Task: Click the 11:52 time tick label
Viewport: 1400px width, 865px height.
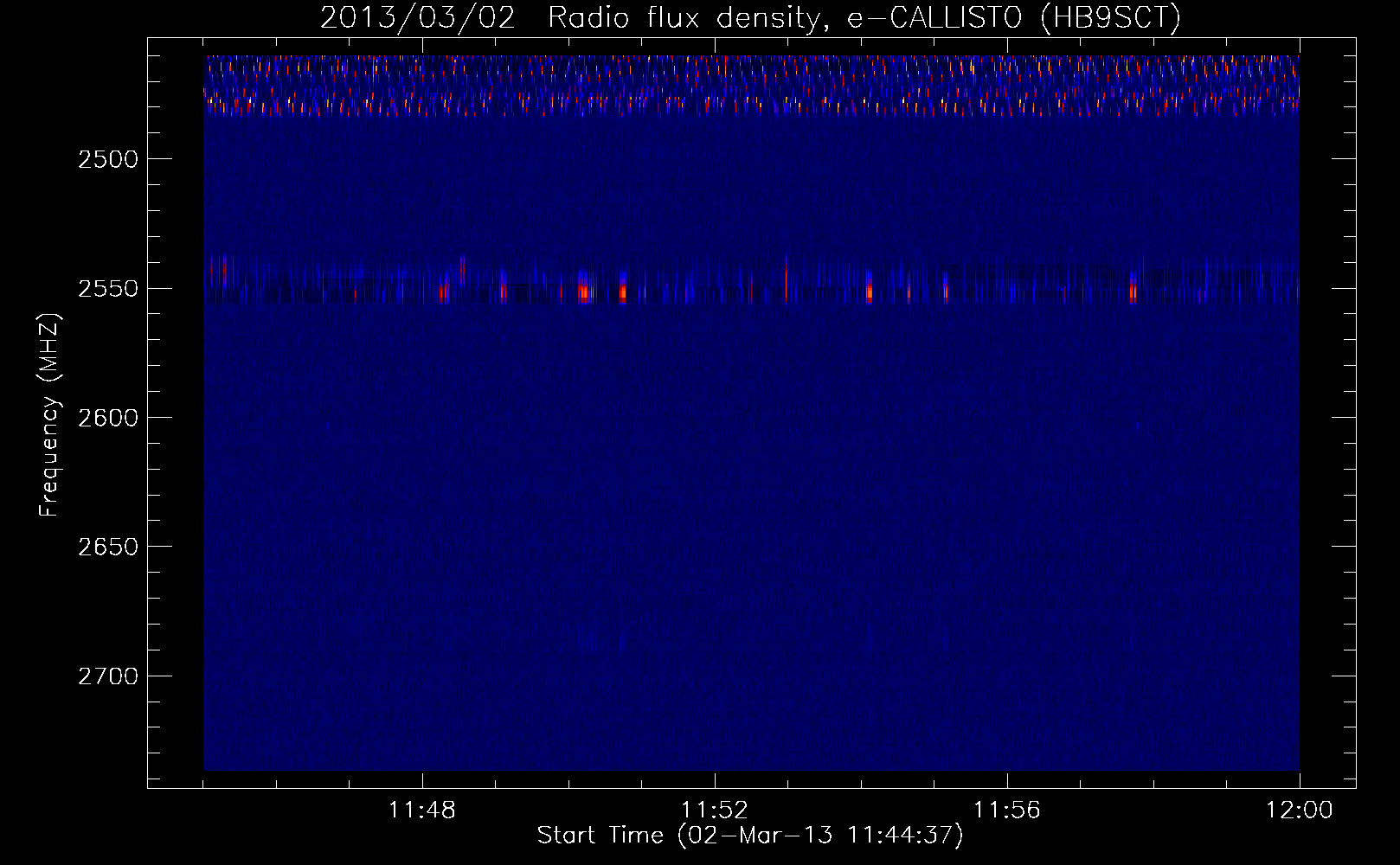Action: pyautogui.click(x=715, y=811)
